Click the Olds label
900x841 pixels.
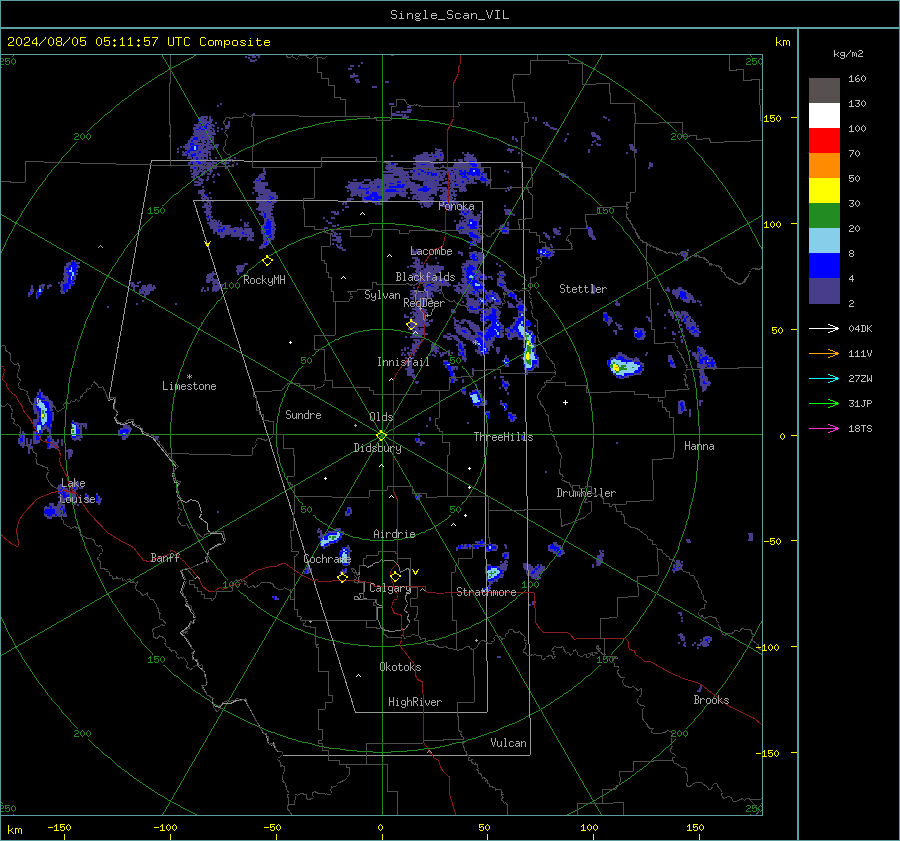381,417
